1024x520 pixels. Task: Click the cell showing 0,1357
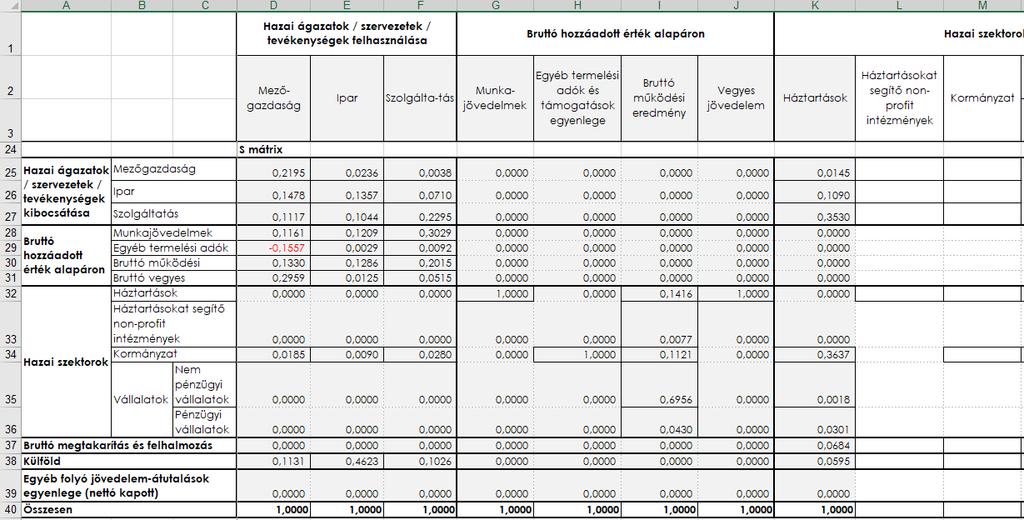coord(347,191)
